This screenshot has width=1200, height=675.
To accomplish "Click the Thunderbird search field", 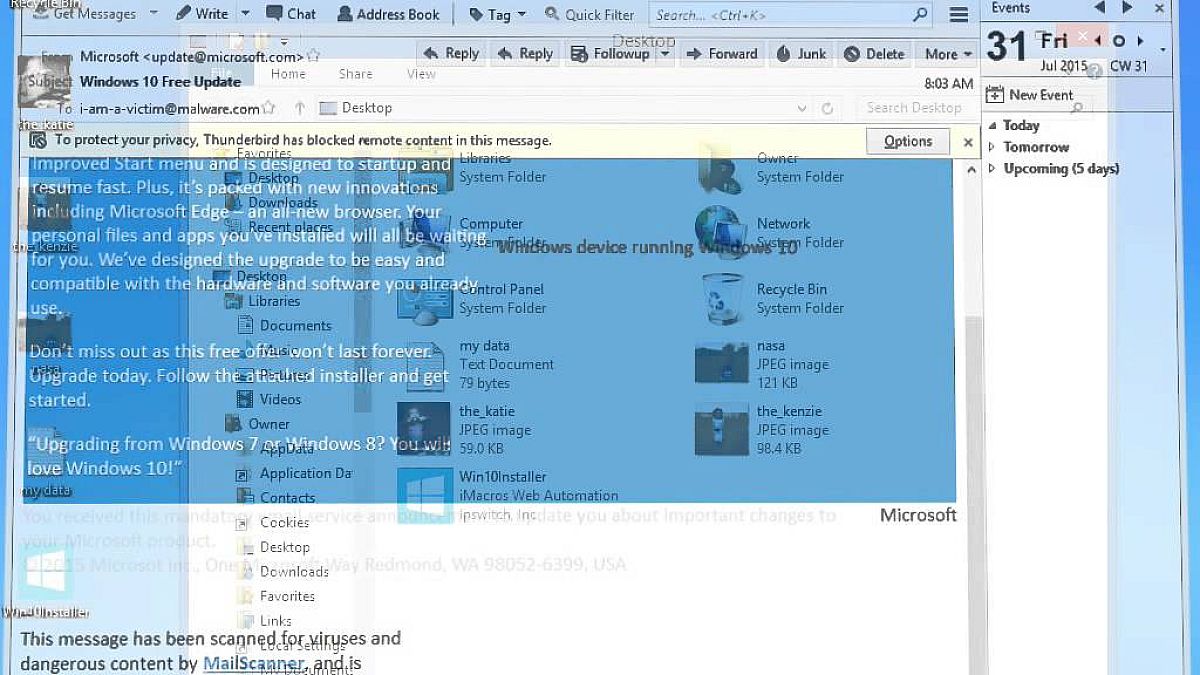I will [x=780, y=15].
